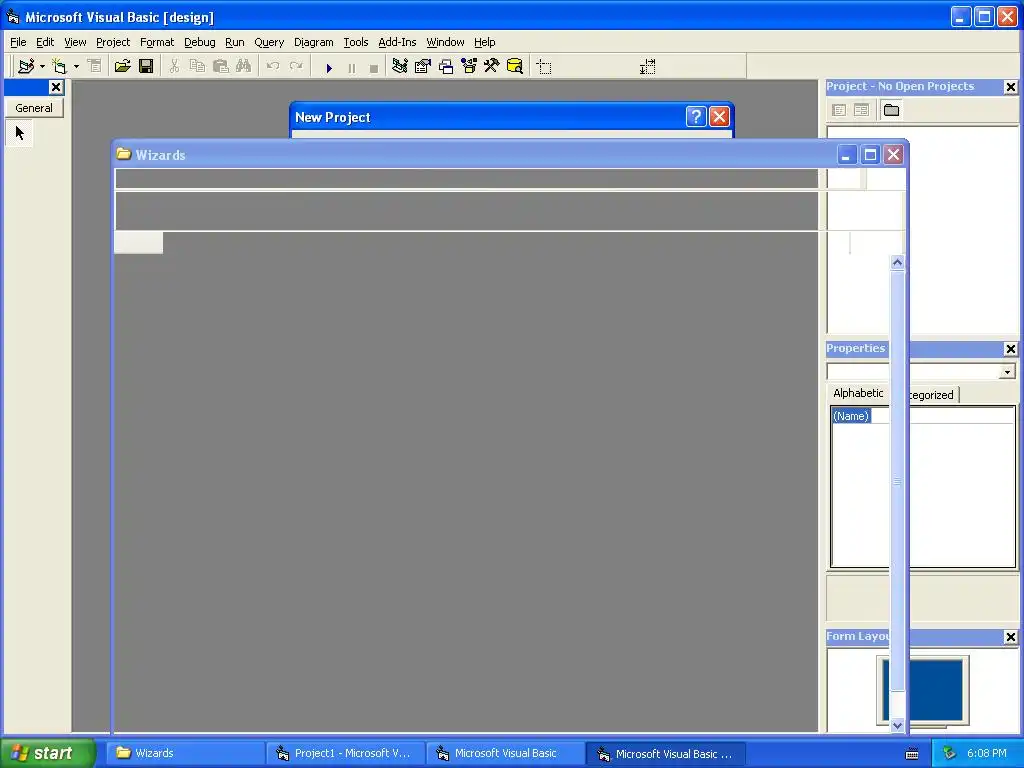Open the Edit menu
The height and width of the screenshot is (768, 1024).
(x=44, y=42)
